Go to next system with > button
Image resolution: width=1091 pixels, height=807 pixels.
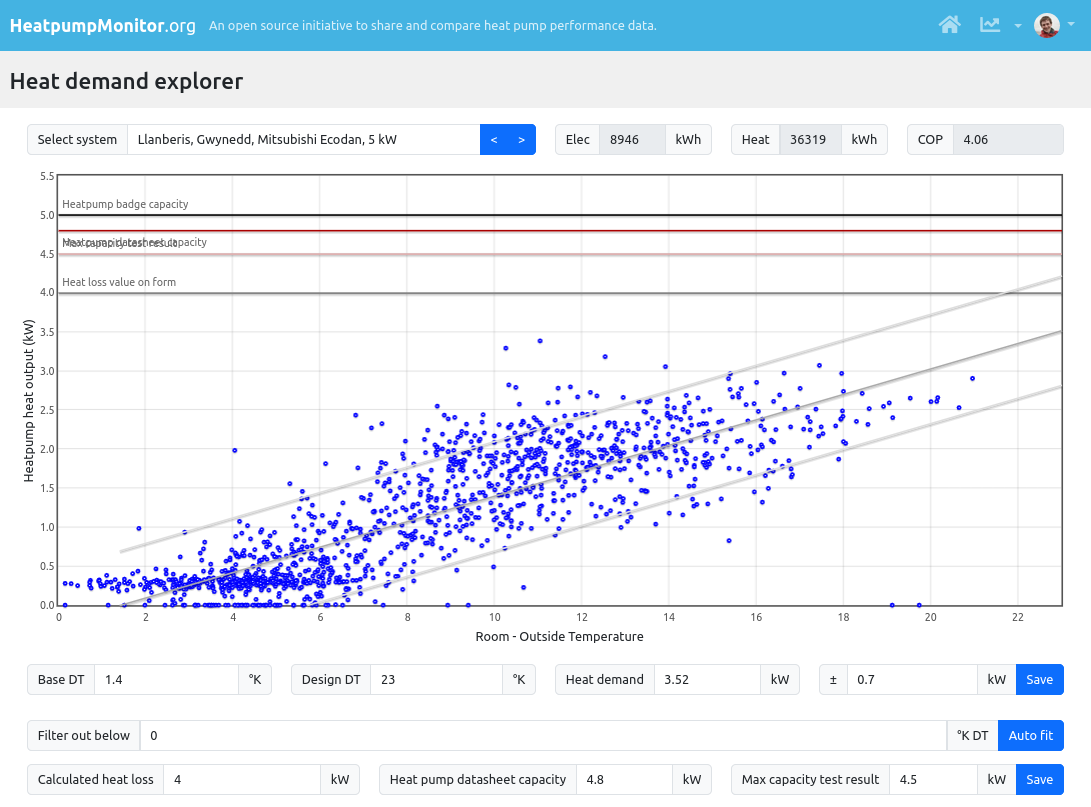522,139
